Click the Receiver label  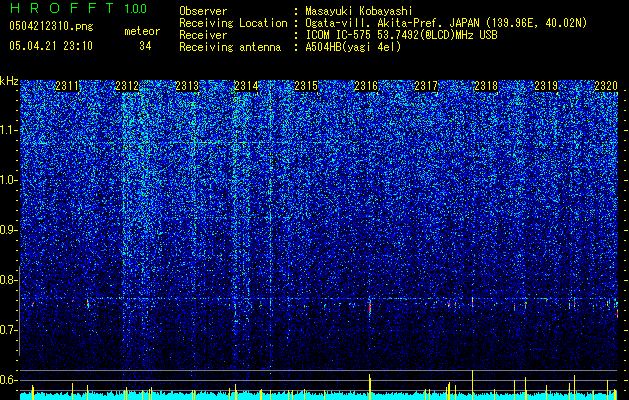[x=203, y=35]
